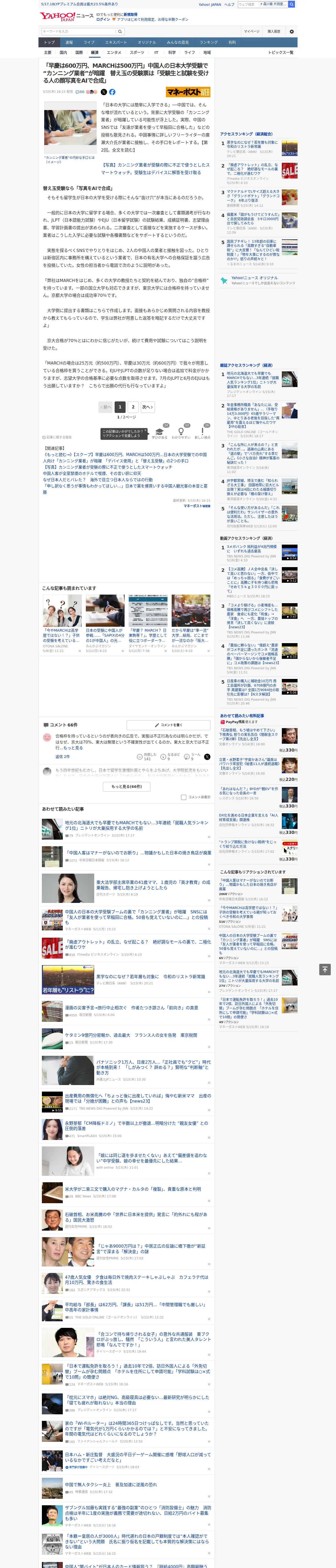Click the blue search magnifier icon at top
This screenshot has width=336, height=1568.
click(x=292, y=4)
